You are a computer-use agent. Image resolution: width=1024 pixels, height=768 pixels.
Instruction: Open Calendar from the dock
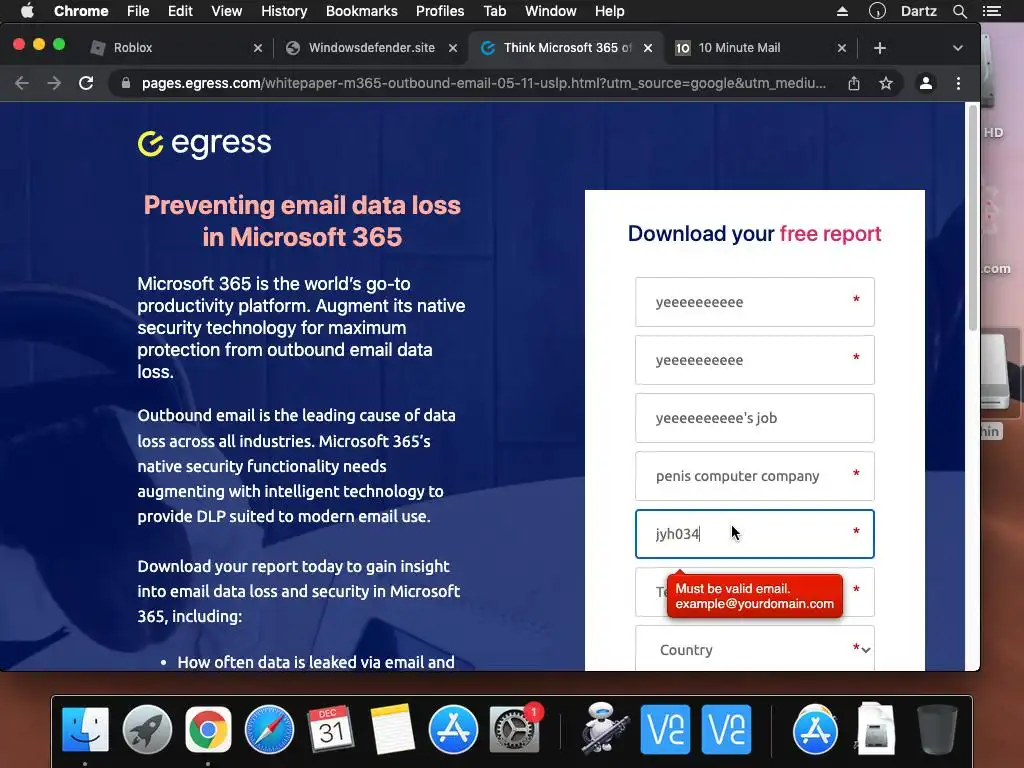[x=330, y=729]
